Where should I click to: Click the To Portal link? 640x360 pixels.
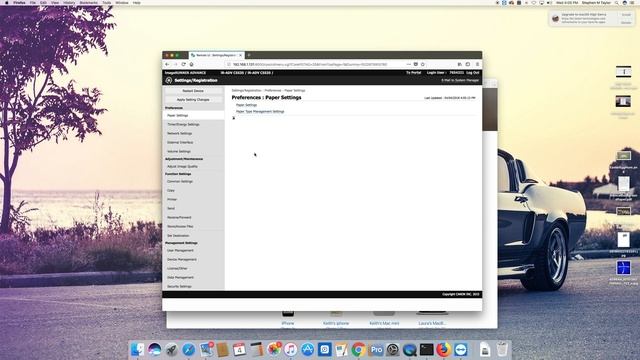click(413, 73)
